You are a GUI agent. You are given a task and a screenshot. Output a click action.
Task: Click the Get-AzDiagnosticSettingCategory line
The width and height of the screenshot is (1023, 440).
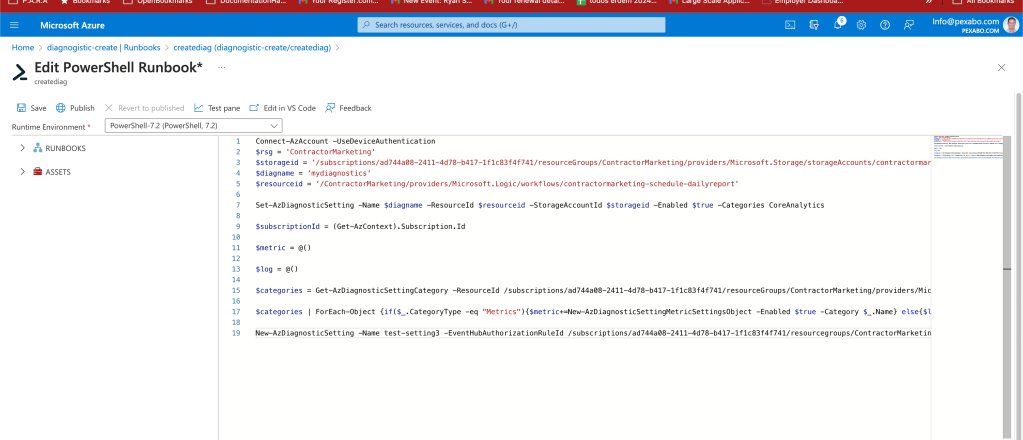pos(593,291)
